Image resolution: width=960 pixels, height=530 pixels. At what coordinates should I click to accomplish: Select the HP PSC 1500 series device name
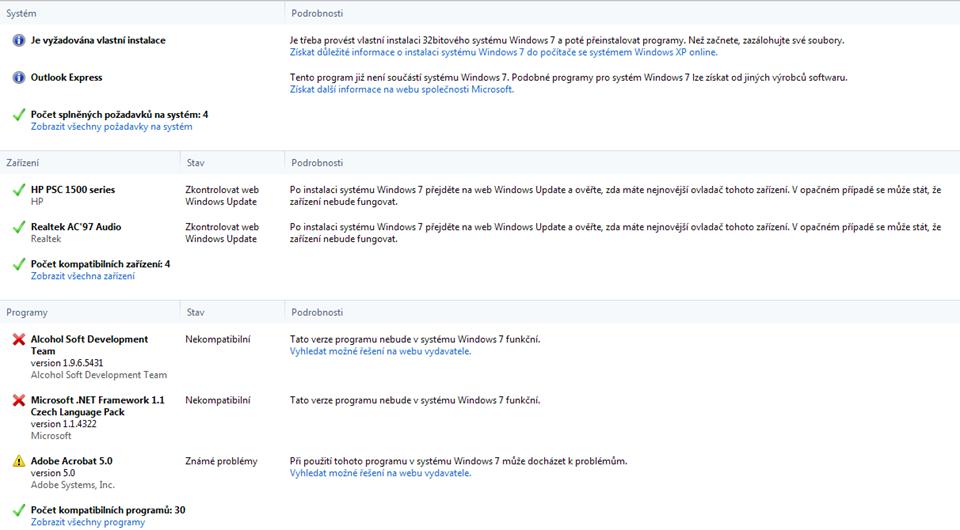tap(73, 190)
